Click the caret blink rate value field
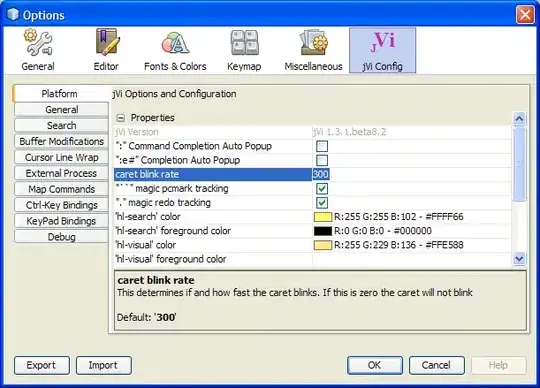The height and width of the screenshot is (388, 540). tap(412, 174)
